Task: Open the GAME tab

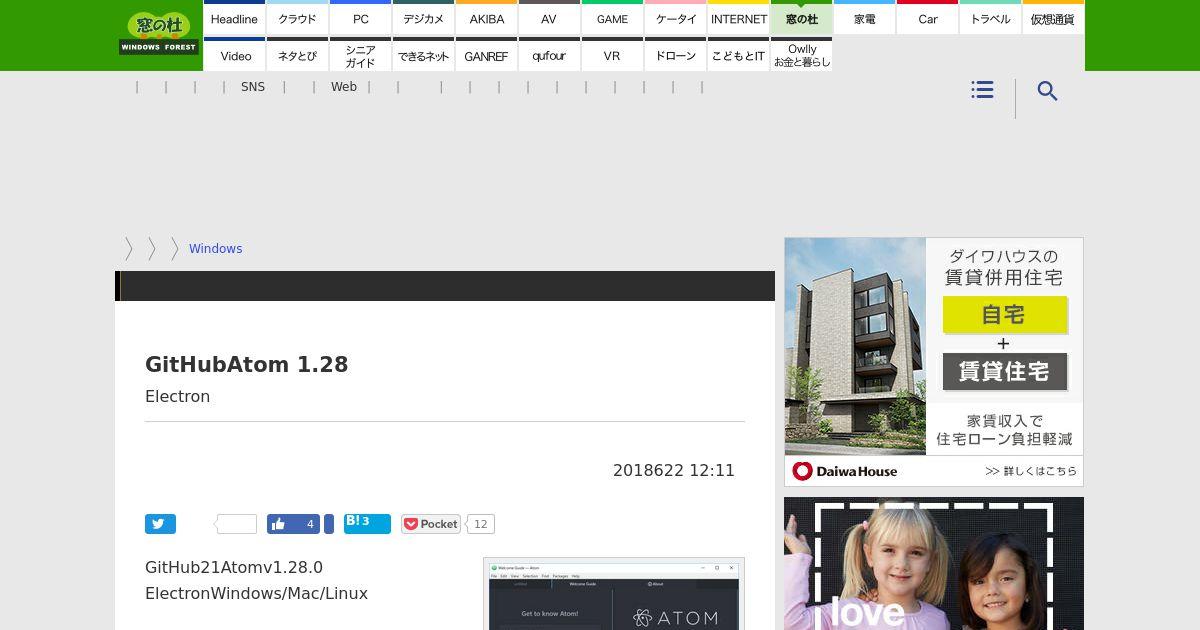Action: [612, 19]
